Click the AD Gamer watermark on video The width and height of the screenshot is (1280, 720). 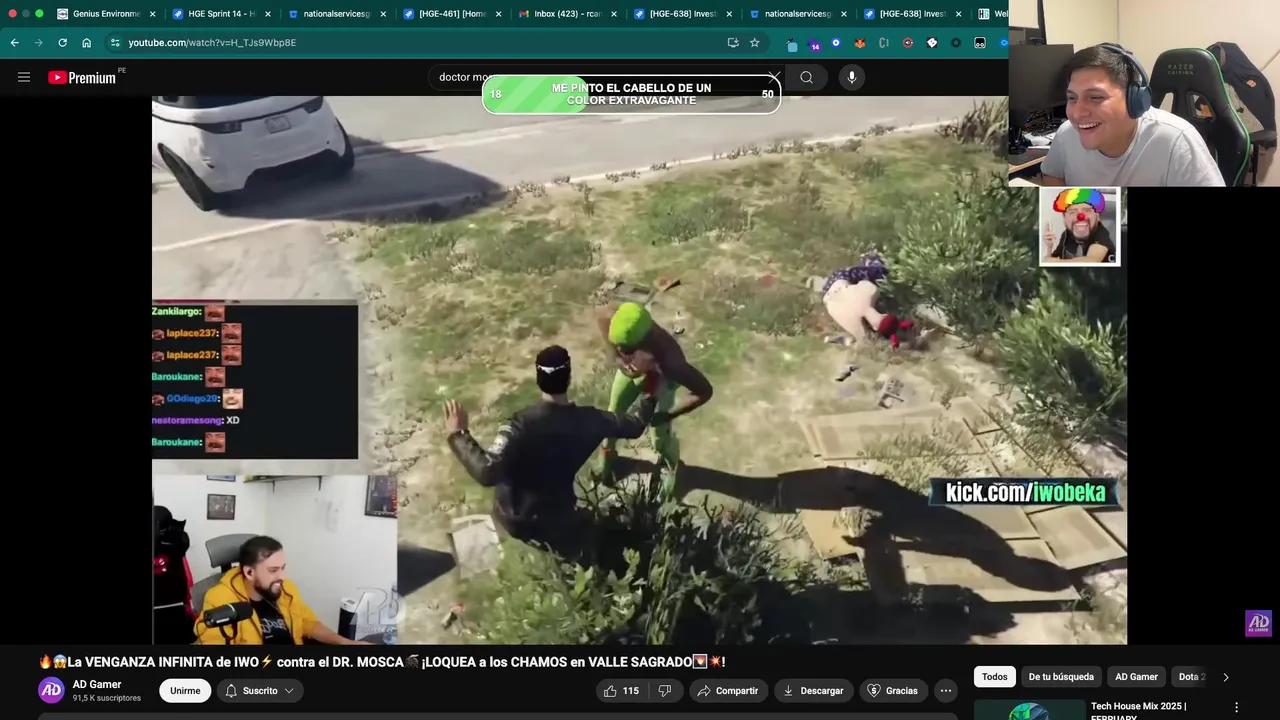1258,623
